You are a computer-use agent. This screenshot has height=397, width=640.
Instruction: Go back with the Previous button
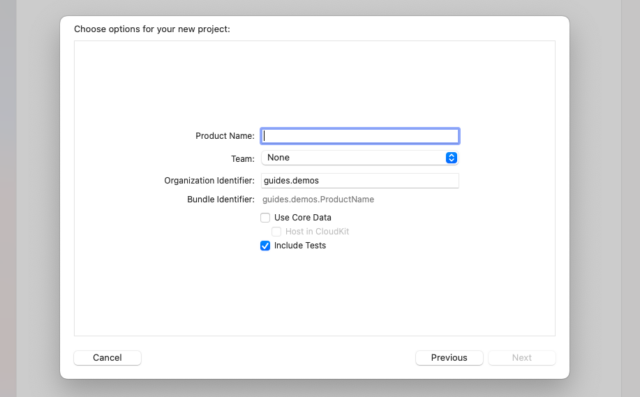tap(449, 358)
